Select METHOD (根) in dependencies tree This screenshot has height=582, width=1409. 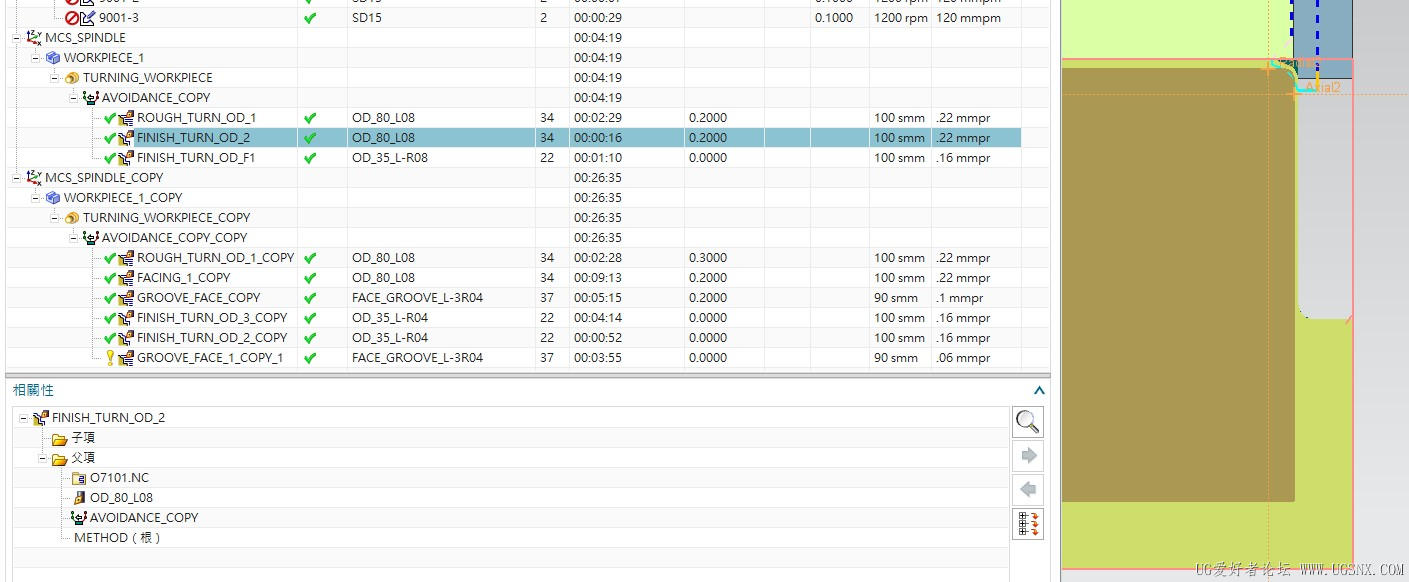[x=117, y=538]
